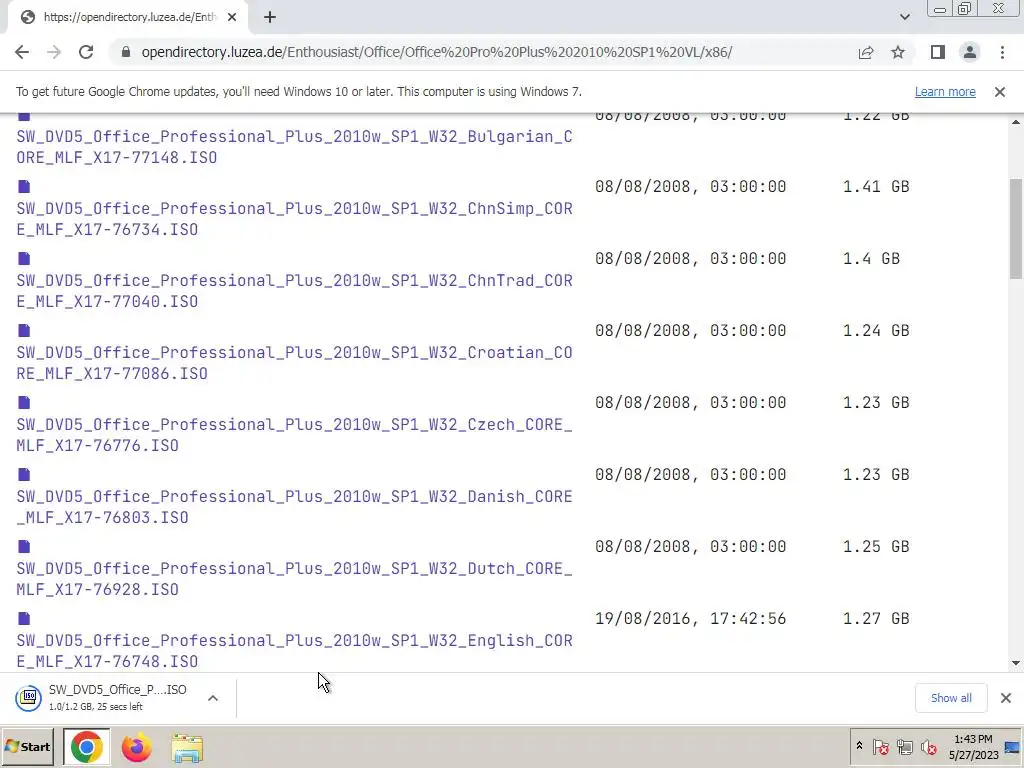Open Action Center flag icon

880,746
